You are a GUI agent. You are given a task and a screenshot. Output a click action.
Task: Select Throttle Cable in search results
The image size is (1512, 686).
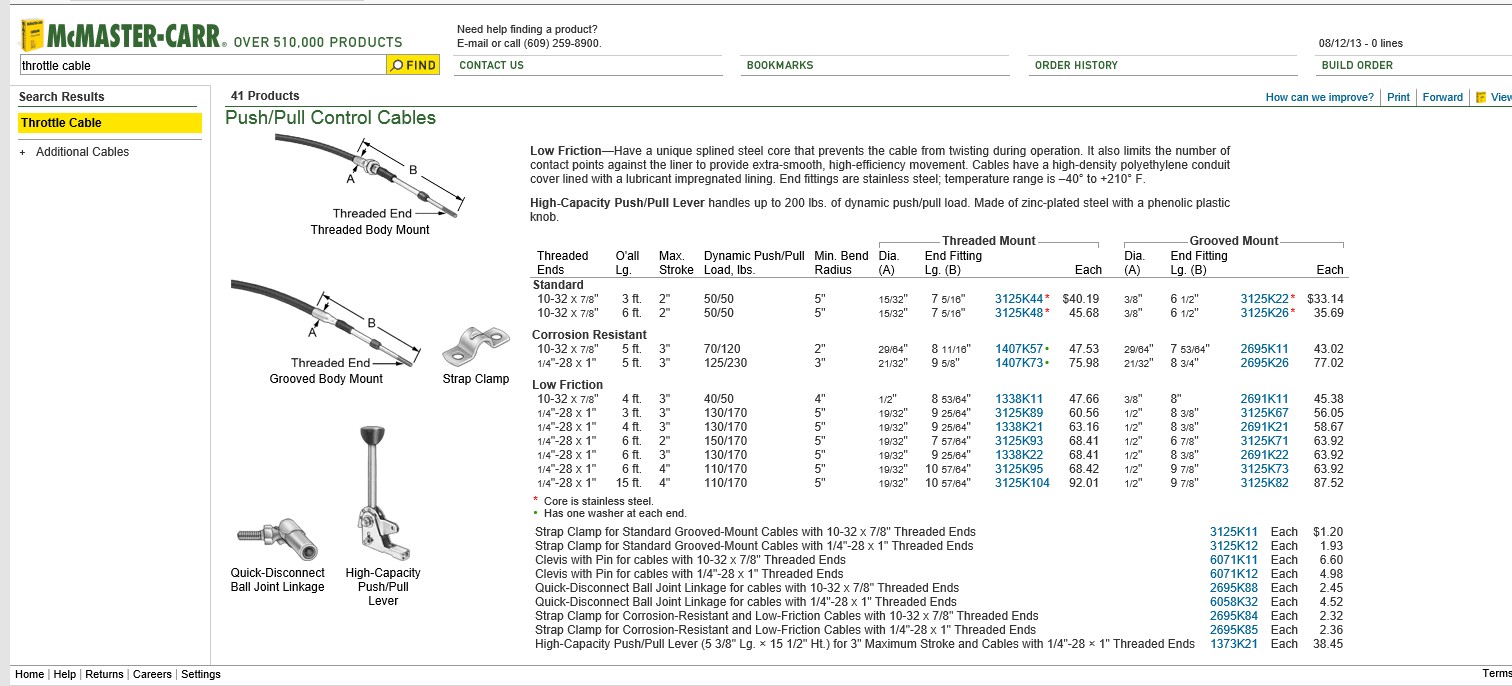(x=61, y=123)
